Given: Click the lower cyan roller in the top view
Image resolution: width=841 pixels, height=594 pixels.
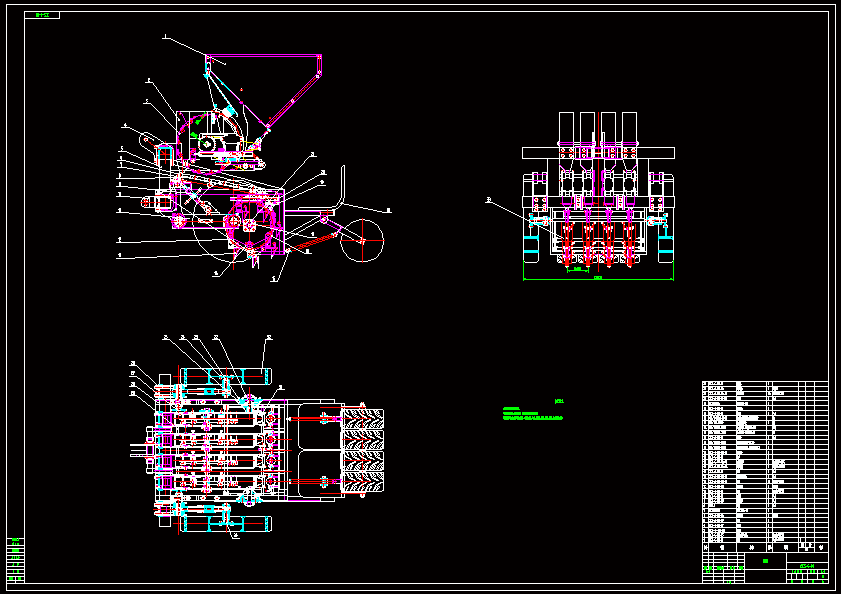Looking at the screenshot, I should coord(225,524).
